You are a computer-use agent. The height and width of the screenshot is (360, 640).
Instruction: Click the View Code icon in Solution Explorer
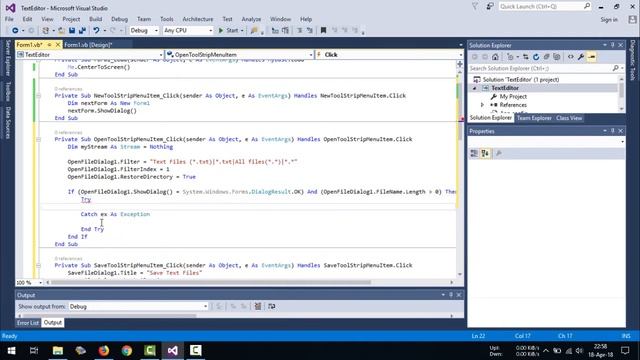[x=571, y=57]
